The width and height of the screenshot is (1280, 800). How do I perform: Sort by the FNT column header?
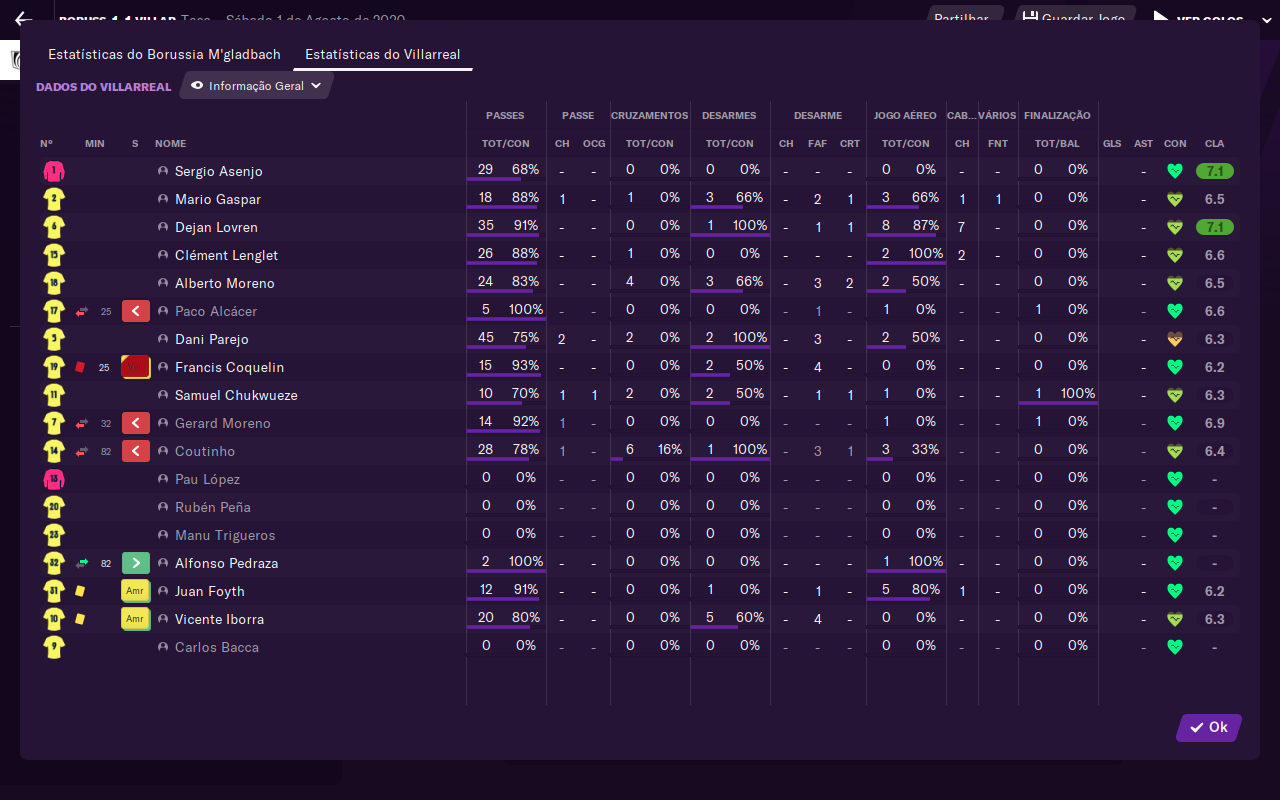[998, 144]
